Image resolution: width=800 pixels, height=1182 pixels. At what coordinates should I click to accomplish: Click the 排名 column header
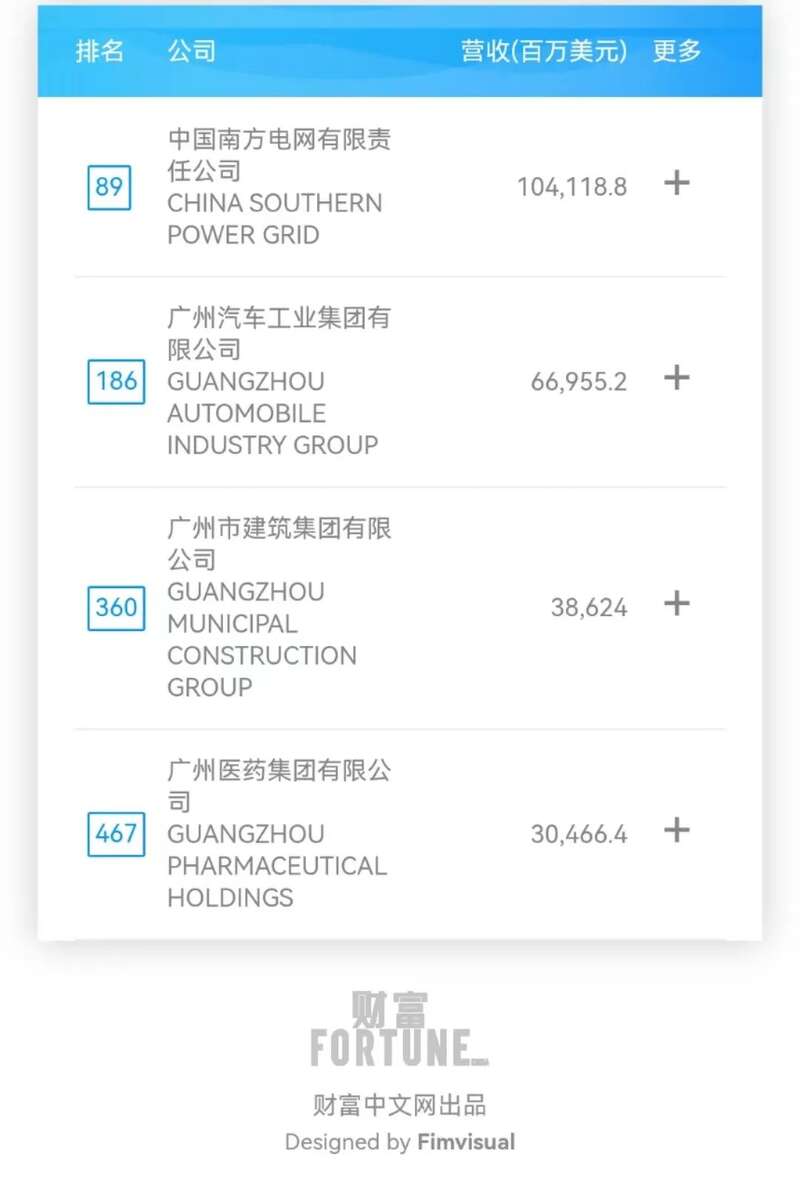tap(100, 51)
